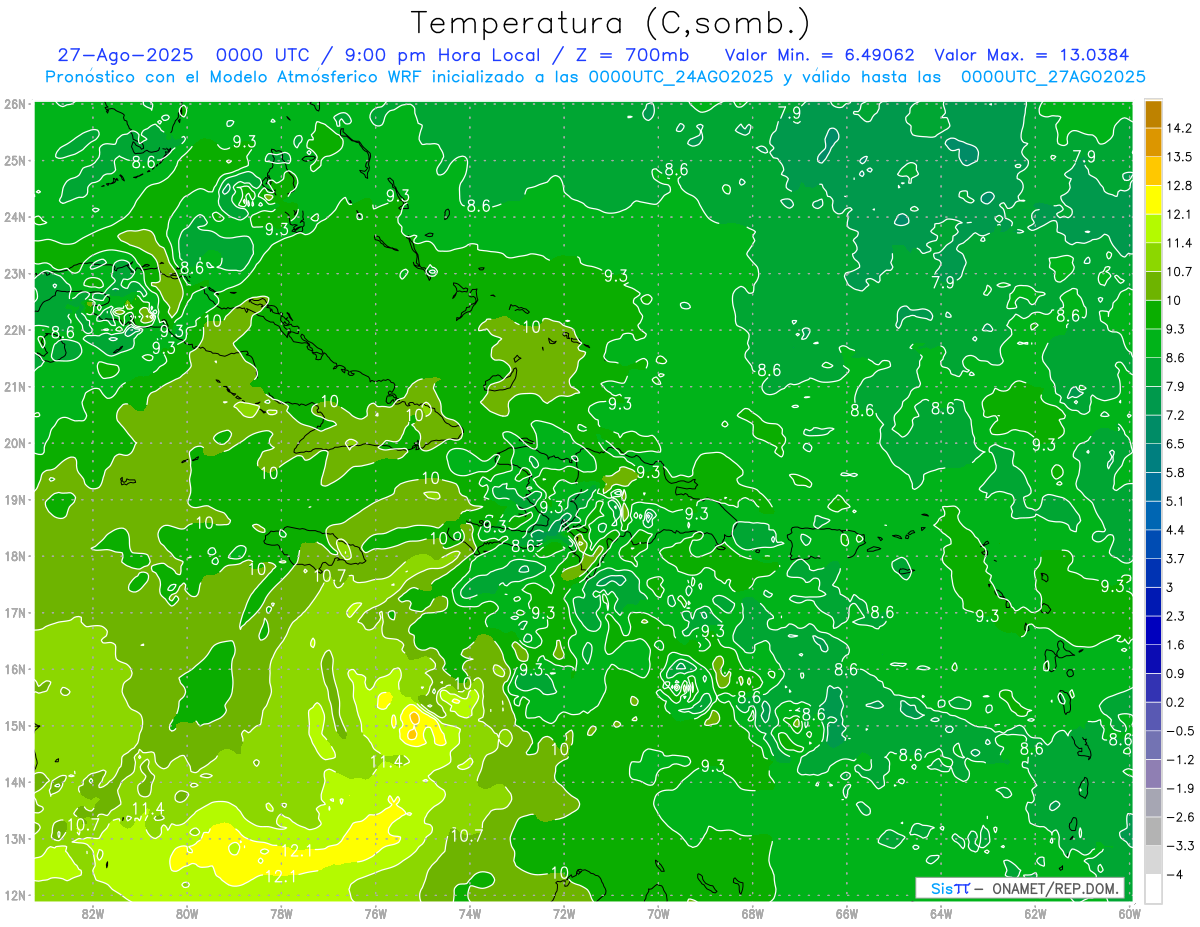
Task: Click the '12N' latitude axis label
Action: point(15,895)
